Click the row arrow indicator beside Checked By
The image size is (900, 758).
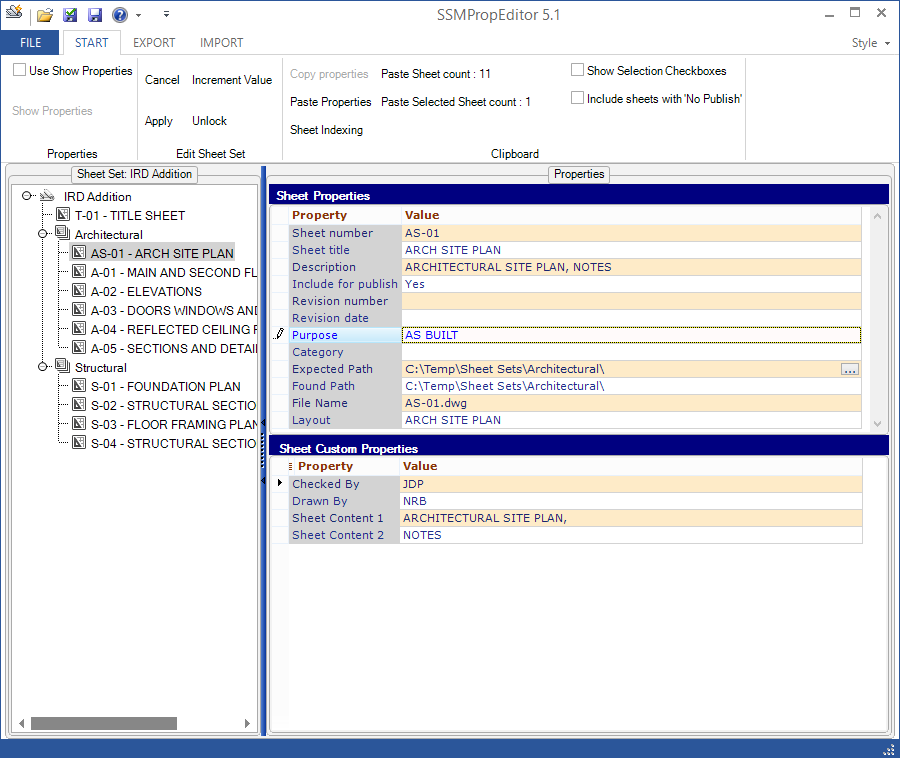(x=280, y=483)
